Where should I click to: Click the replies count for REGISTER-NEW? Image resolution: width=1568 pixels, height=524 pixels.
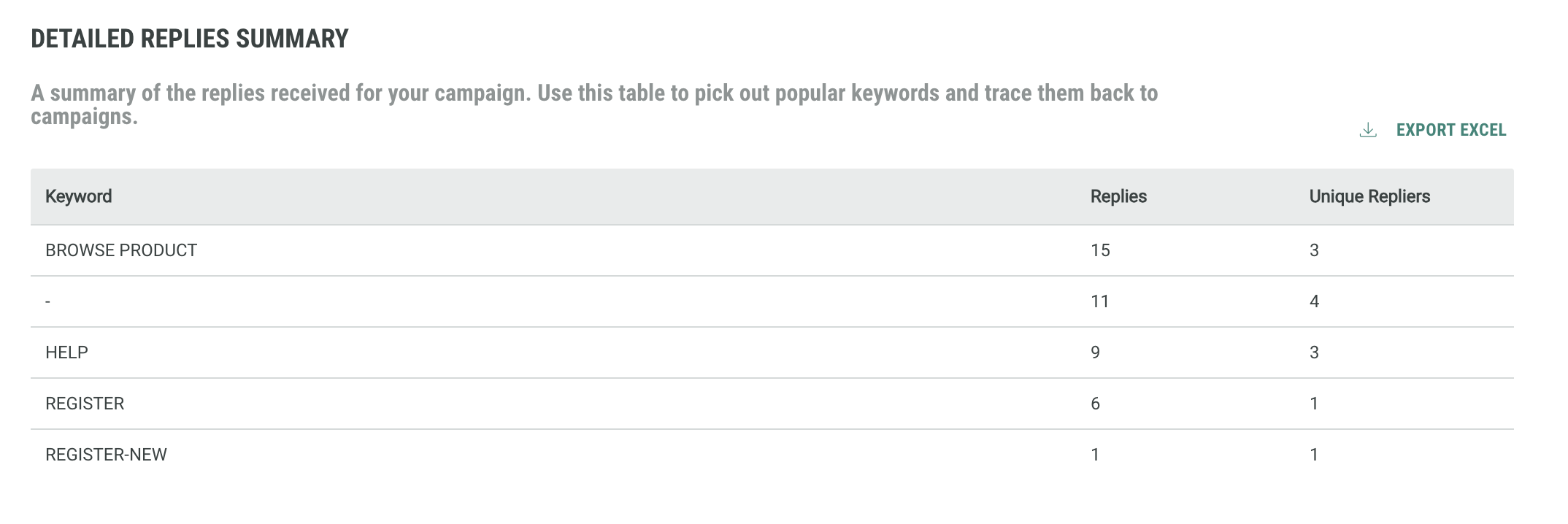click(1095, 455)
